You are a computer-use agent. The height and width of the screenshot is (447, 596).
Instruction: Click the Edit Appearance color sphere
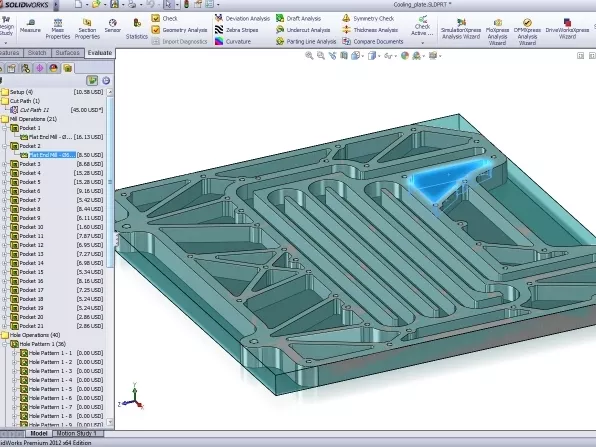[404, 56]
